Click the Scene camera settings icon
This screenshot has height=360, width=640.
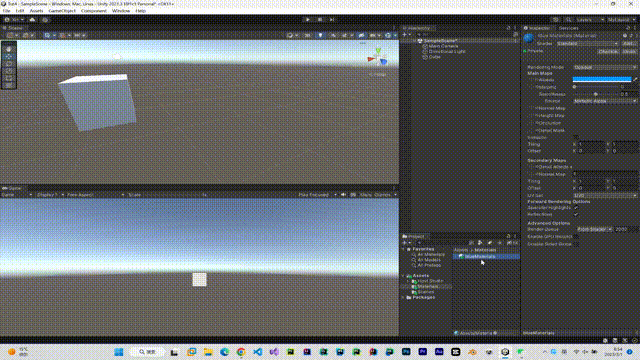tap(373, 36)
